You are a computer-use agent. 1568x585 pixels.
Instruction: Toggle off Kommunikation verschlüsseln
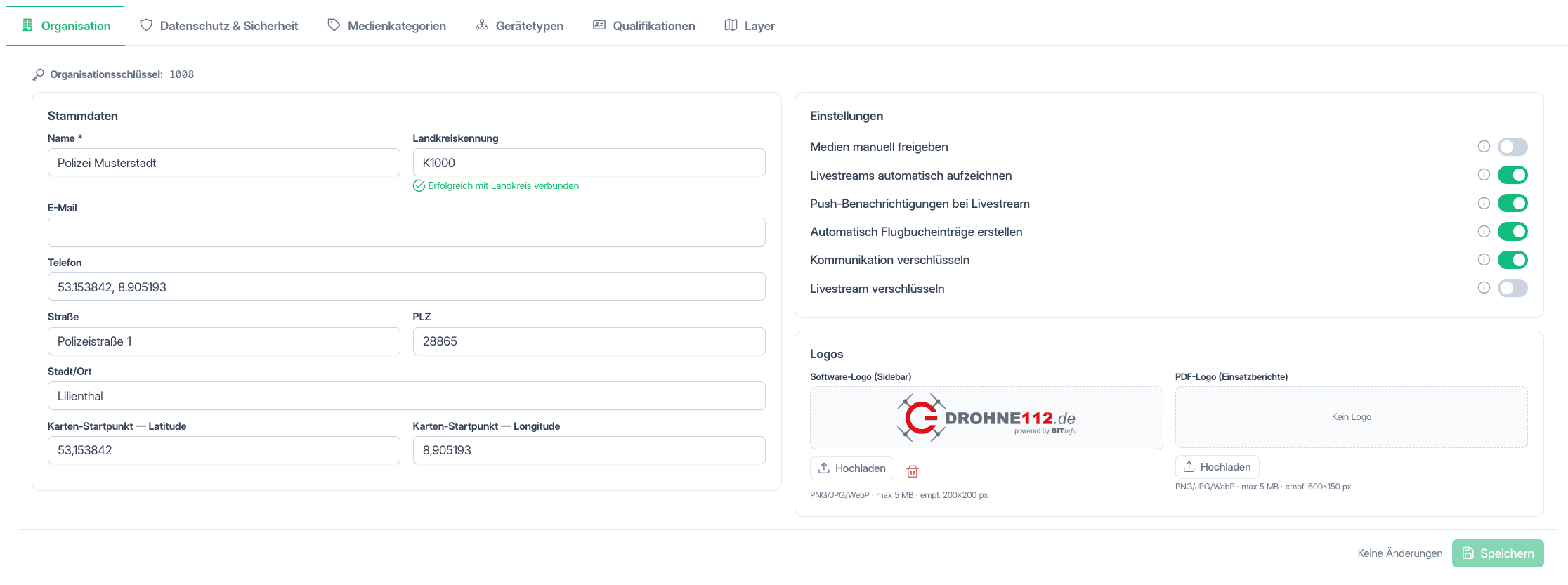pyautogui.click(x=1513, y=259)
